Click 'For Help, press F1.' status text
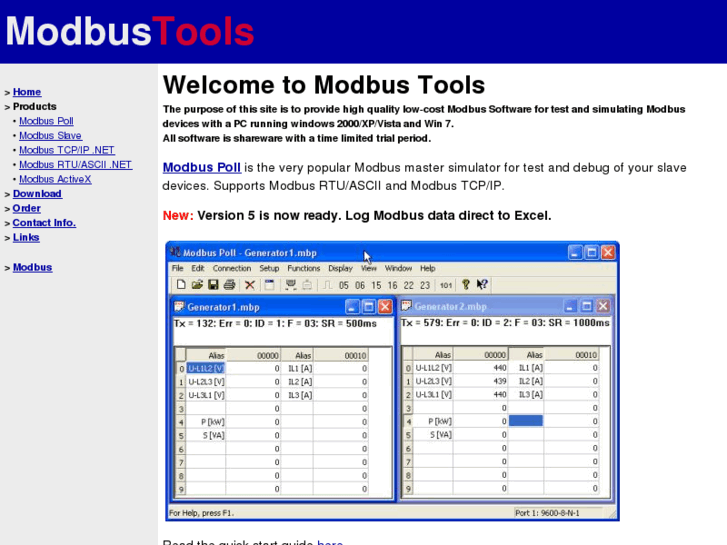 tap(201, 513)
